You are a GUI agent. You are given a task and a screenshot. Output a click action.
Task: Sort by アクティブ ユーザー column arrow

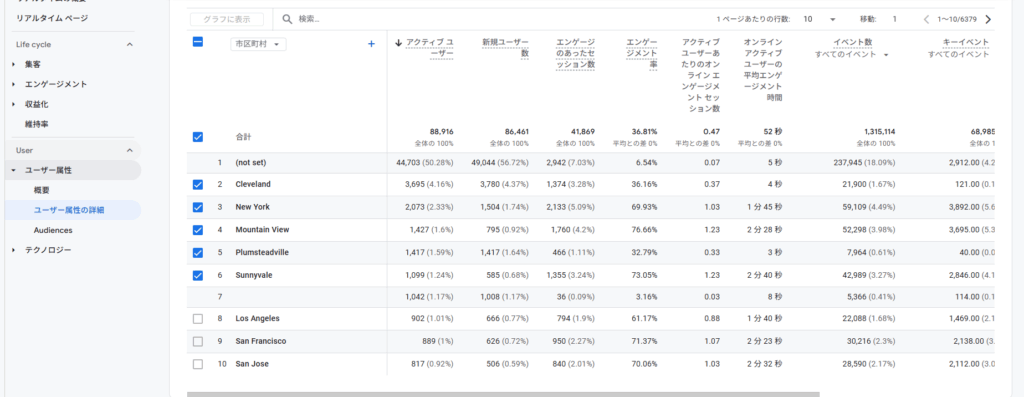(x=398, y=43)
